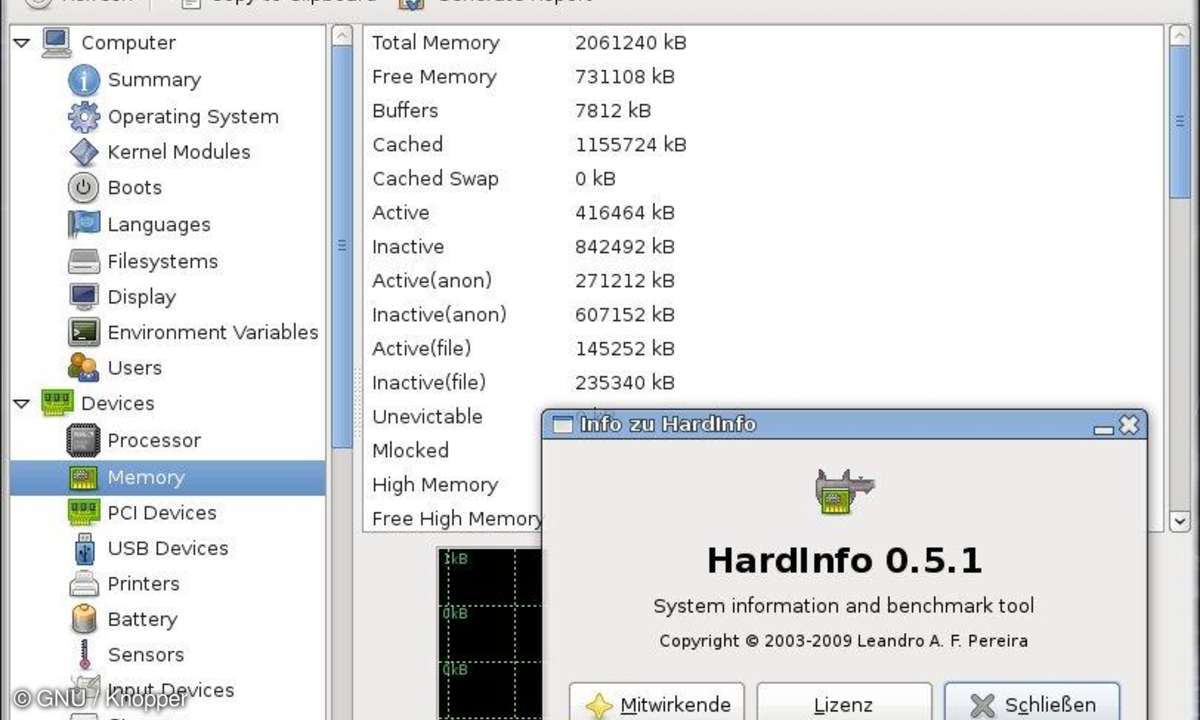Open the Summary info icon

click(84, 80)
